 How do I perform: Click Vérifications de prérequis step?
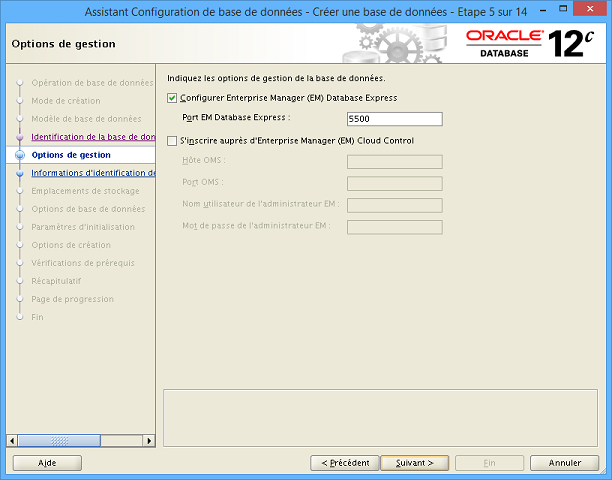[83, 263]
